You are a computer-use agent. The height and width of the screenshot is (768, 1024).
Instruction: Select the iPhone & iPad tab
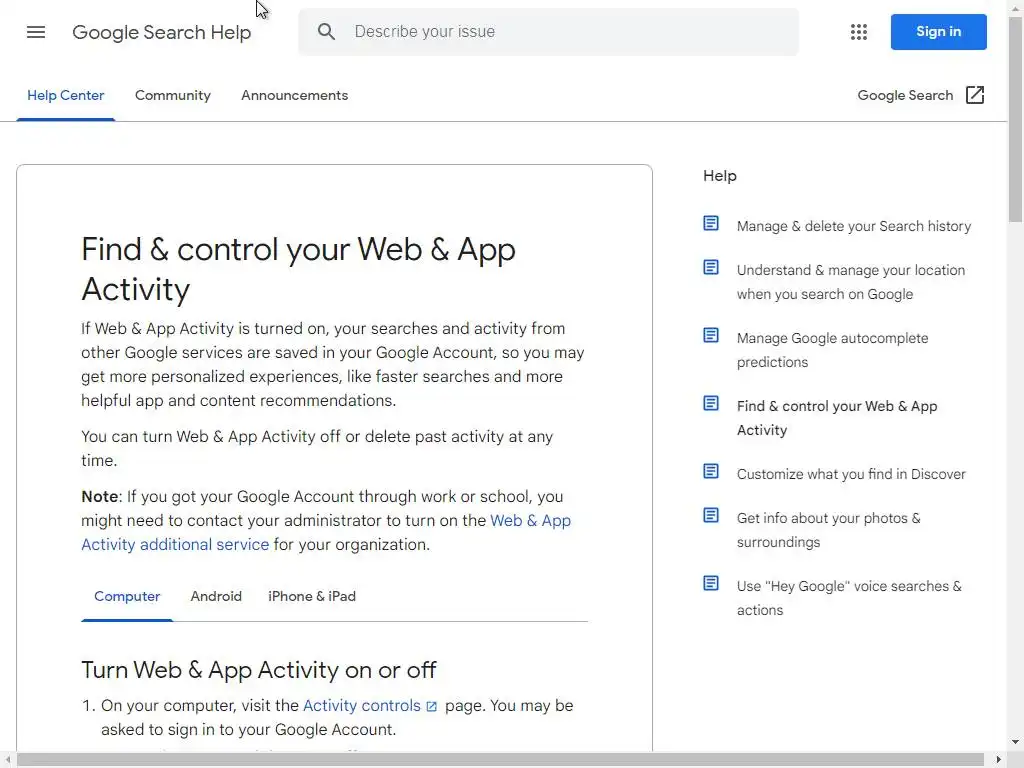[312, 596]
